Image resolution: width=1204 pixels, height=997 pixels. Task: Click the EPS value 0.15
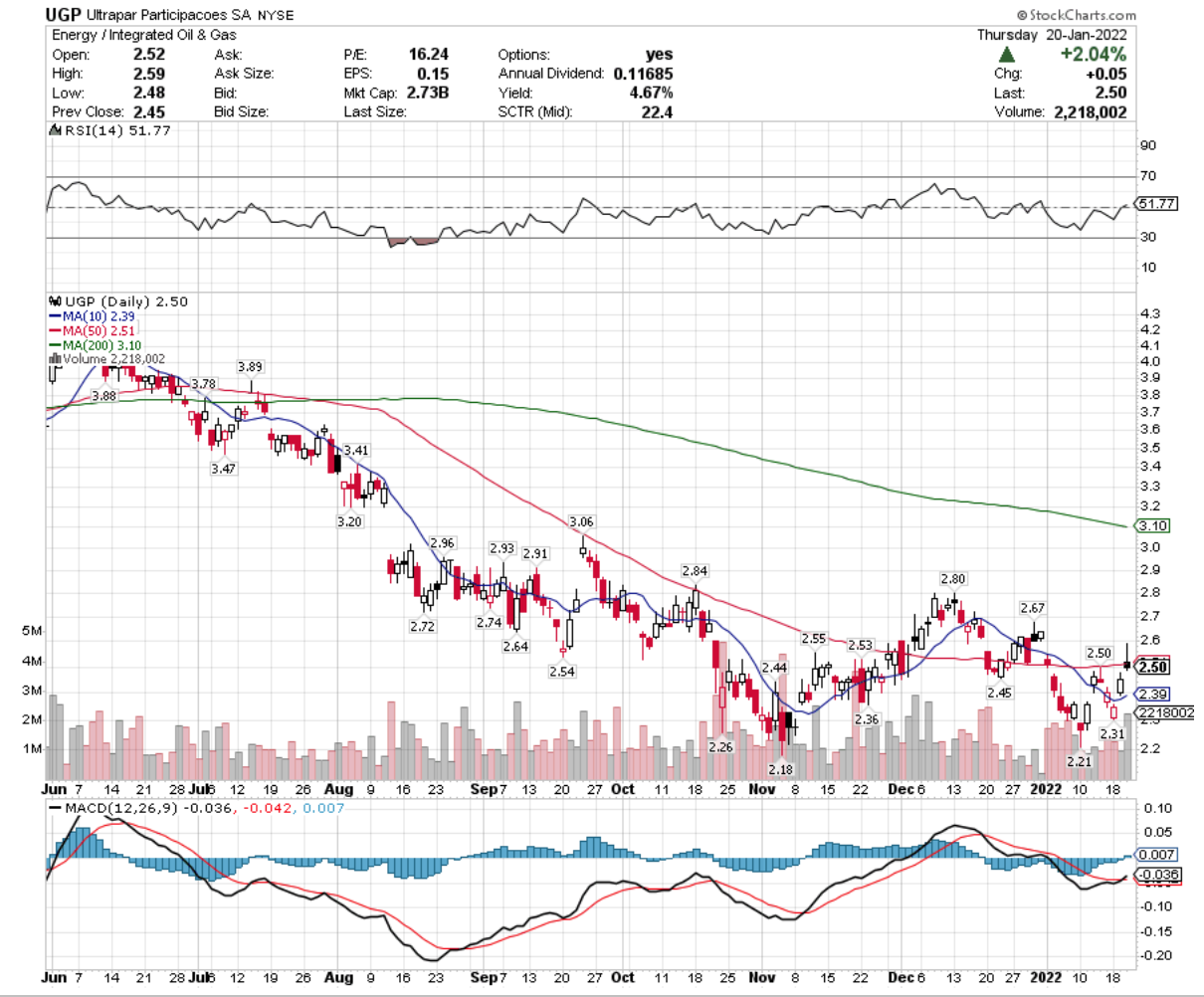click(433, 74)
